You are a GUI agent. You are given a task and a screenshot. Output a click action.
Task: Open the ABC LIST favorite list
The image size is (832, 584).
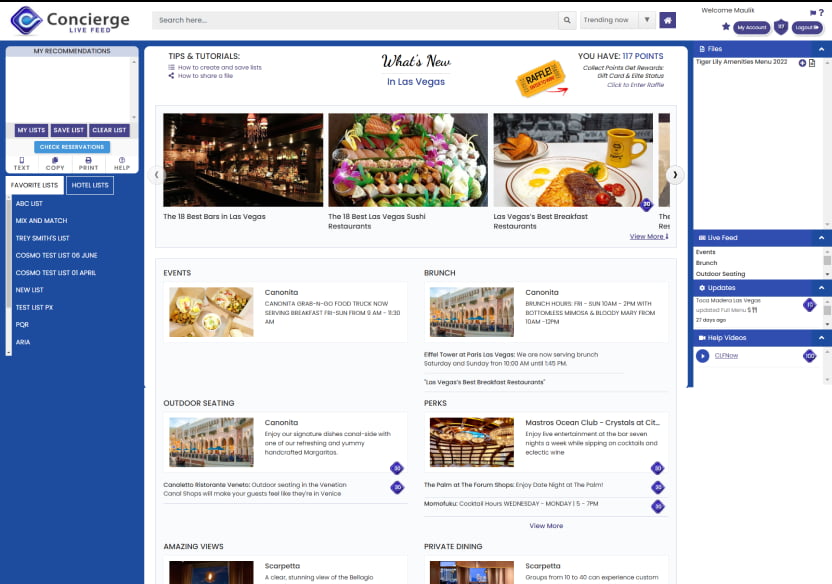point(29,204)
